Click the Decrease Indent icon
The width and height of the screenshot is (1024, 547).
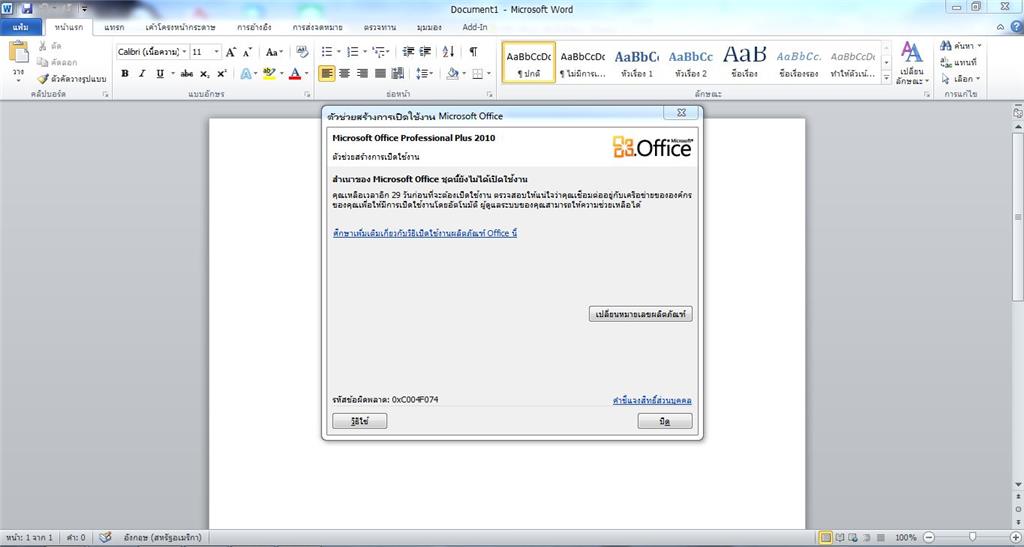[x=408, y=52]
